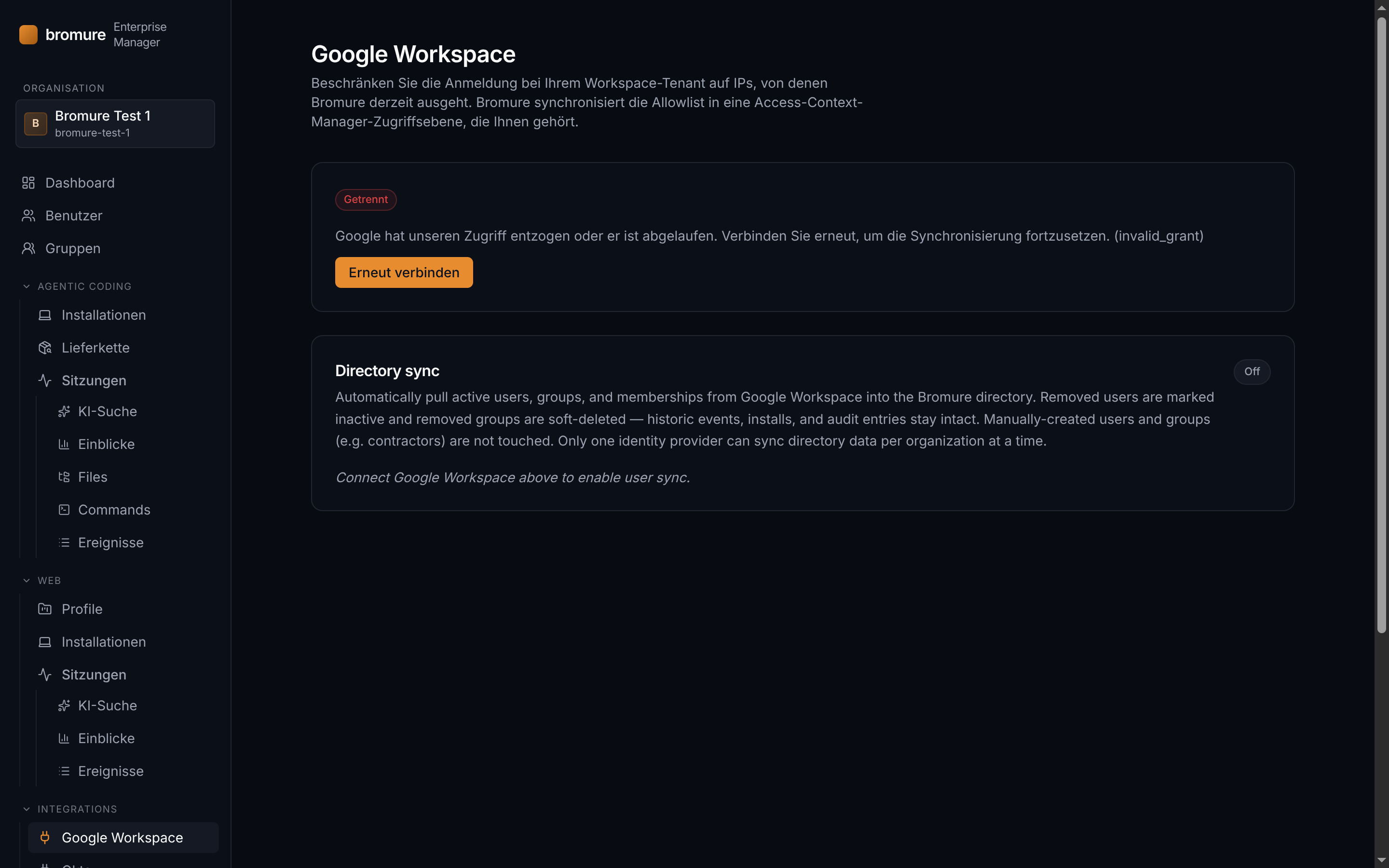1389x868 pixels.
Task: Click the Directory sync heading
Action: (387, 371)
